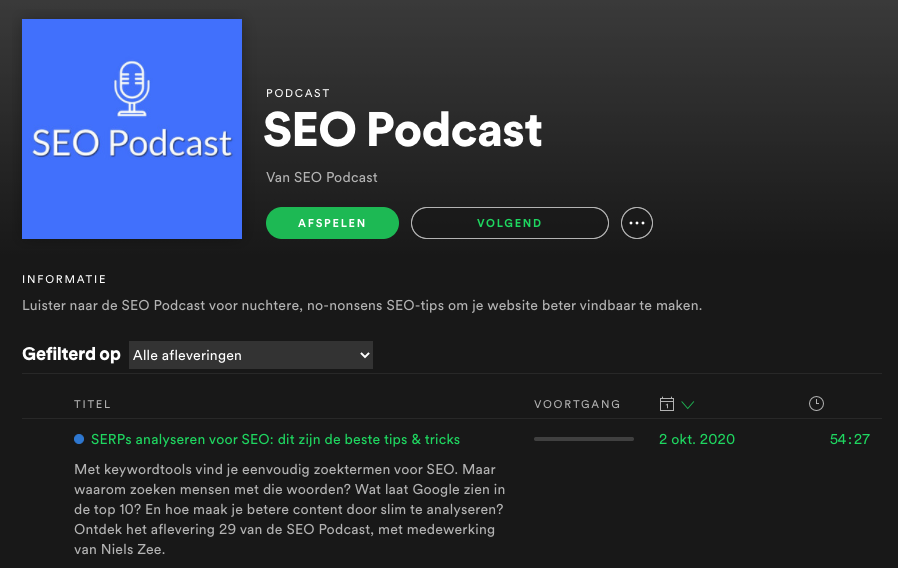Open the three-dot more options menu
The width and height of the screenshot is (898, 568).
click(637, 223)
